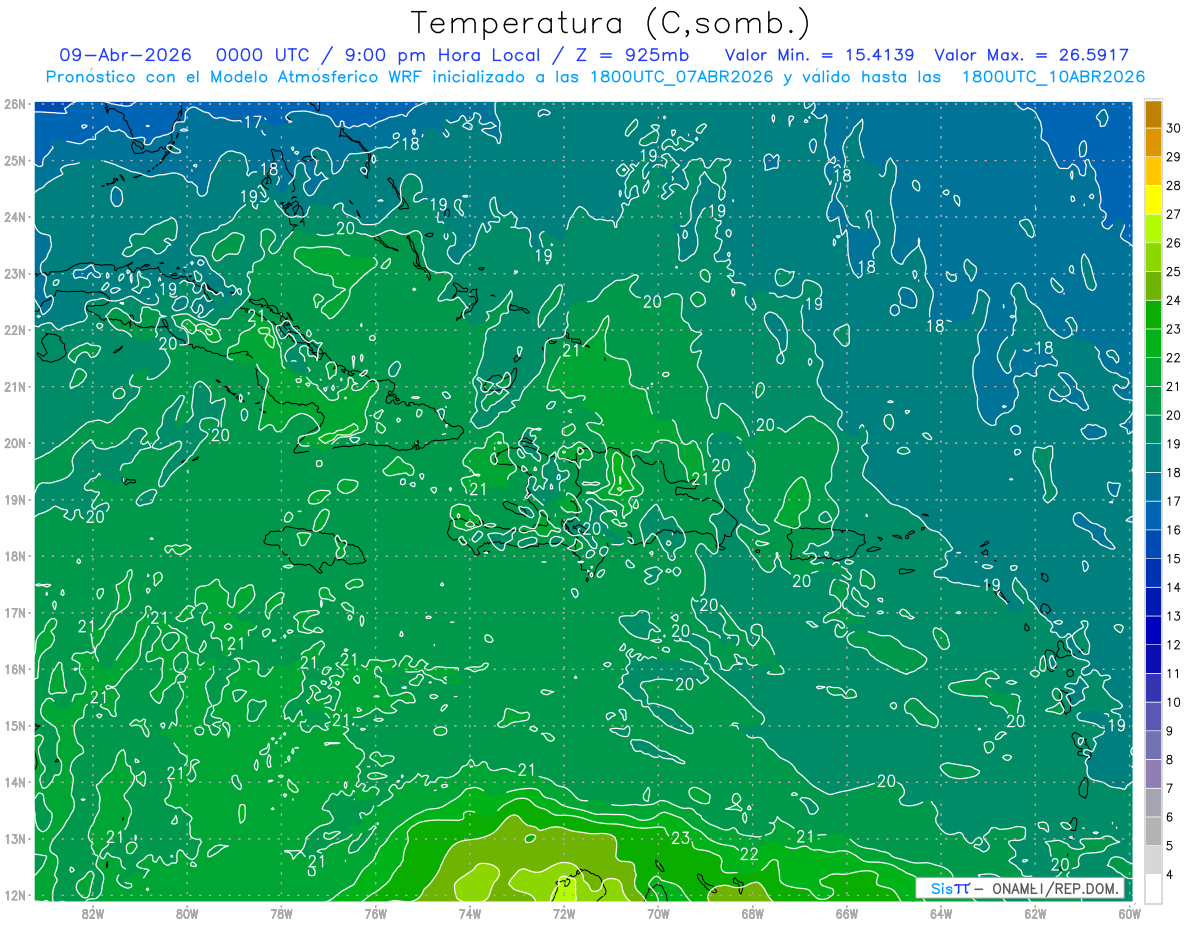Viewport: 1200px width, 927px height.
Task: Click the WRF model forecast subtitle line
Action: coord(596,77)
